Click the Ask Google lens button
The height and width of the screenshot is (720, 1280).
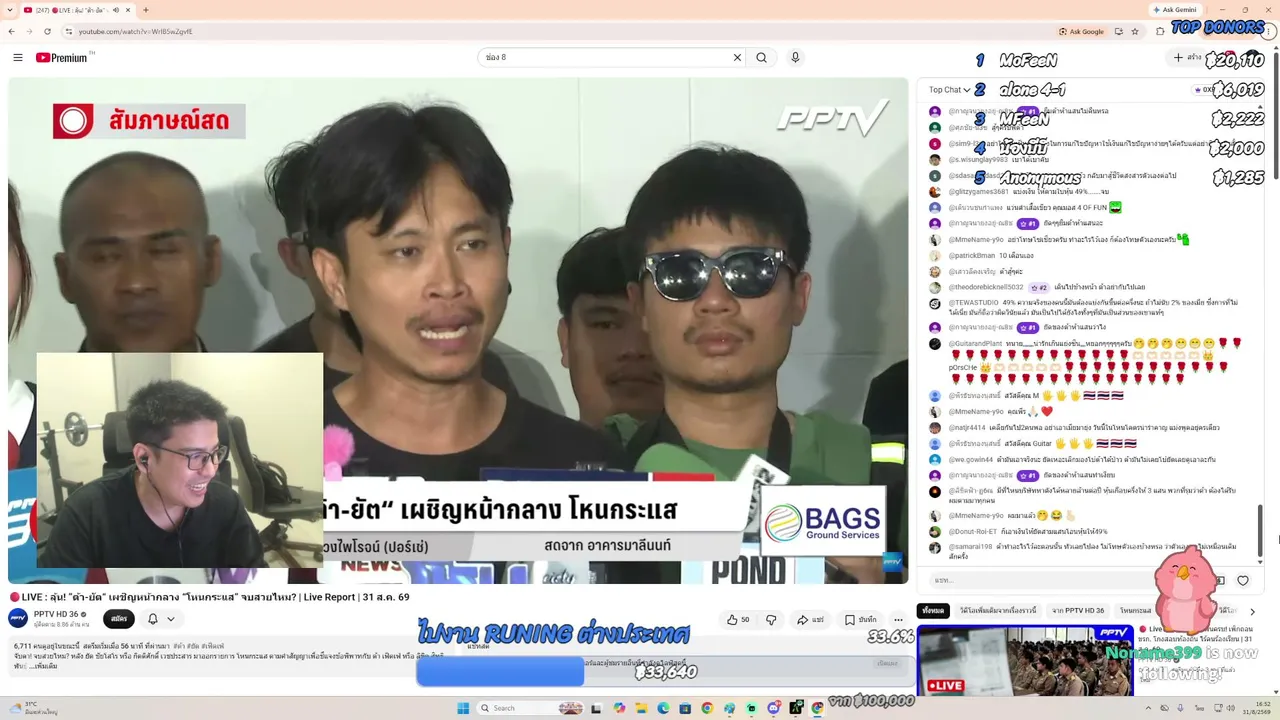[x=1081, y=31]
